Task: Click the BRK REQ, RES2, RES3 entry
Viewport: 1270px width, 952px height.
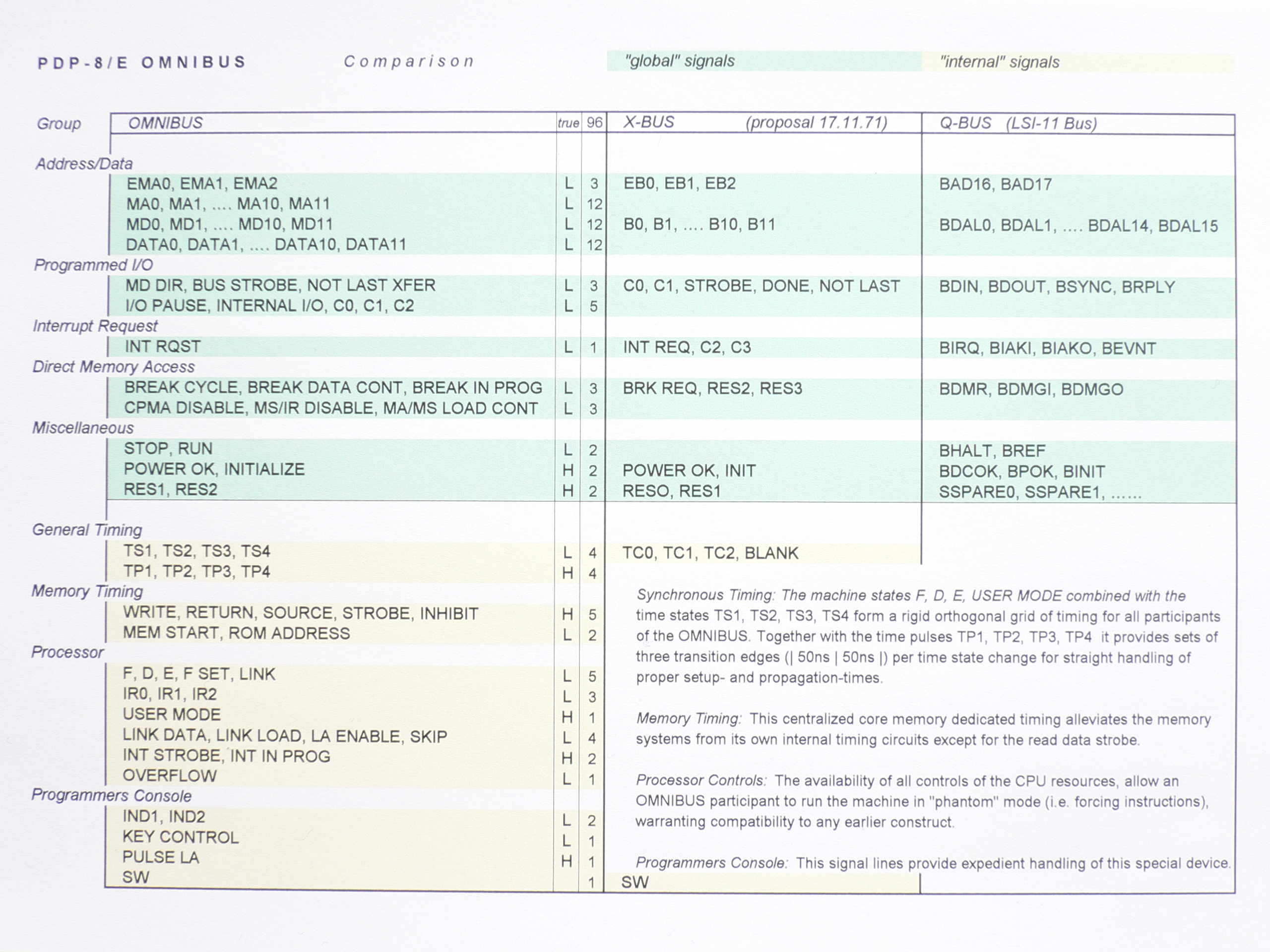Action: tap(712, 389)
